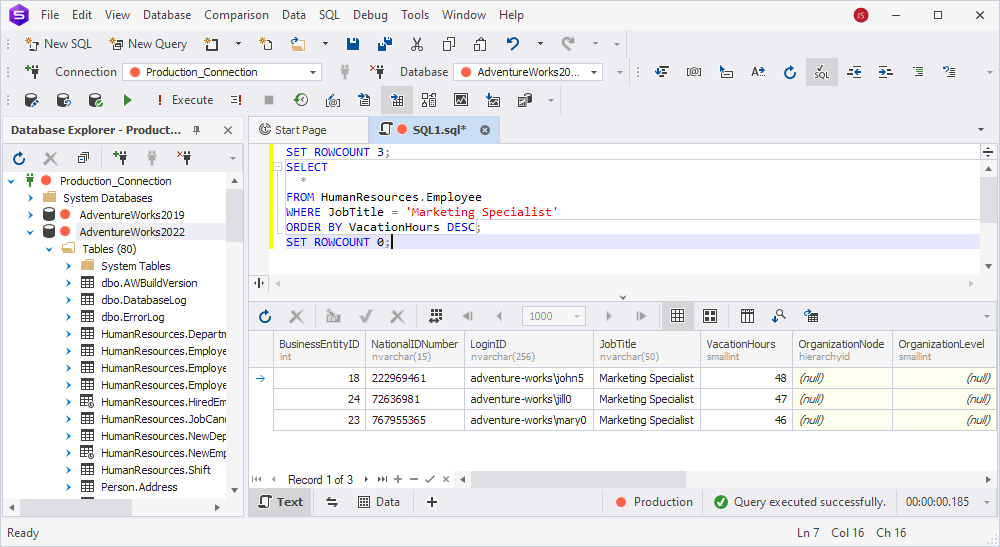1000x547 pixels.
Task: Click the Increase indent icon
Action: coord(886,72)
